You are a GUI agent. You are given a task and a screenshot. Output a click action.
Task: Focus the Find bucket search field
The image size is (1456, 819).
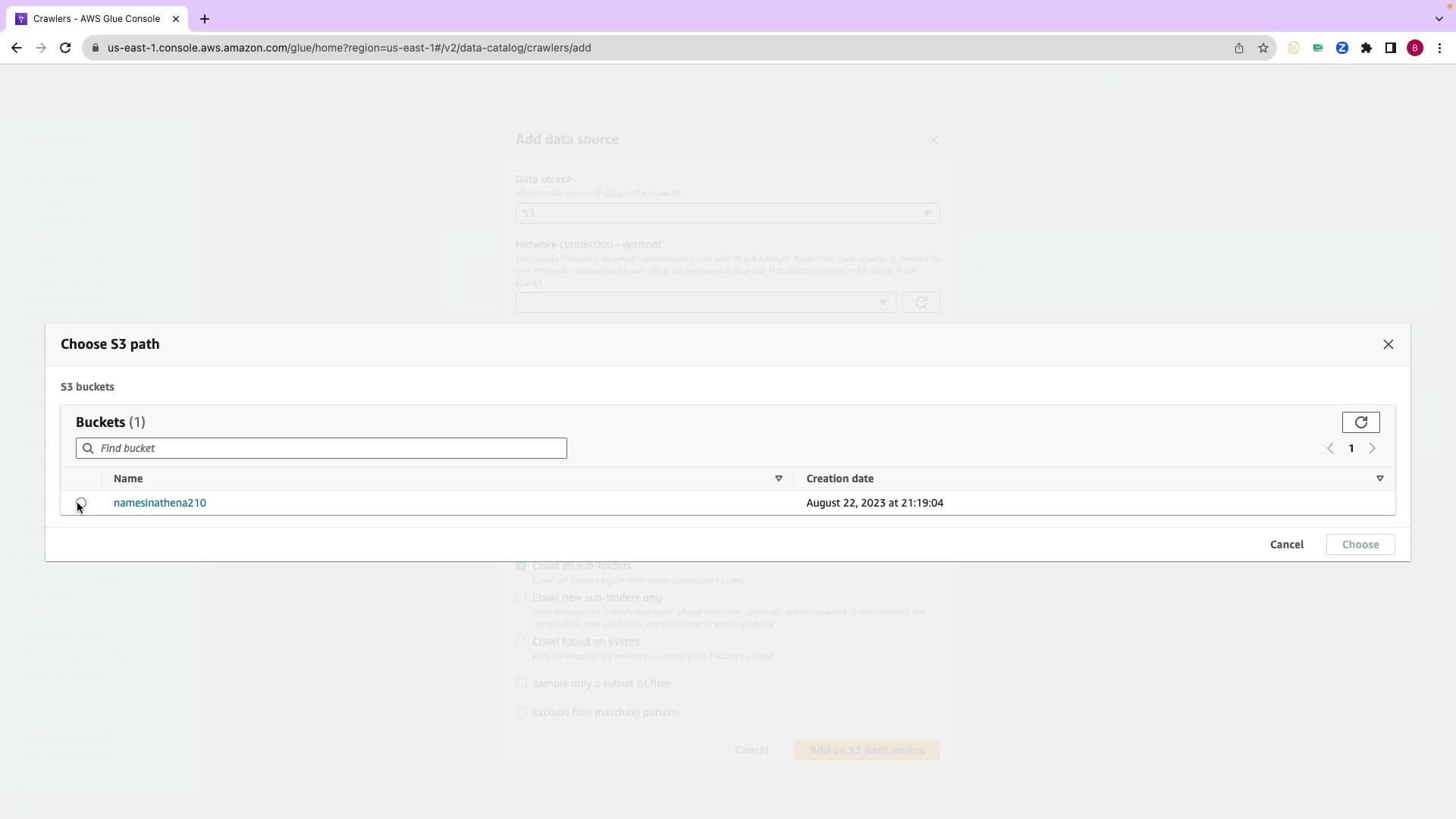point(332,448)
